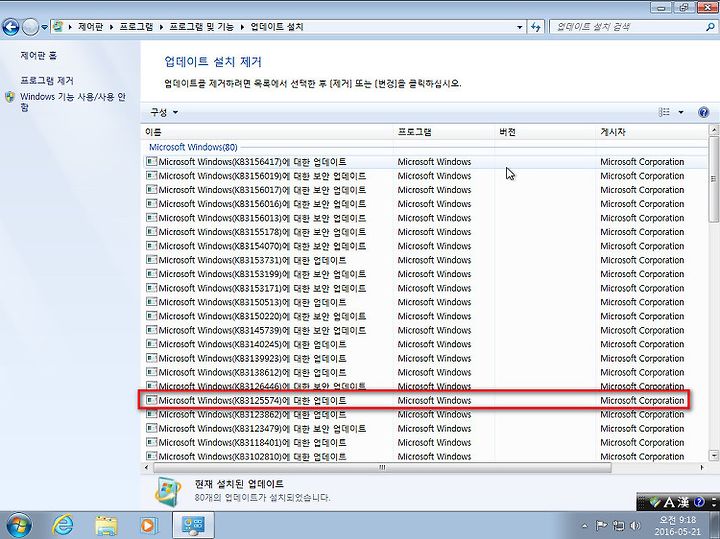720x539 pixels.
Task: Select the KB3150513 update row
Action: pos(425,302)
